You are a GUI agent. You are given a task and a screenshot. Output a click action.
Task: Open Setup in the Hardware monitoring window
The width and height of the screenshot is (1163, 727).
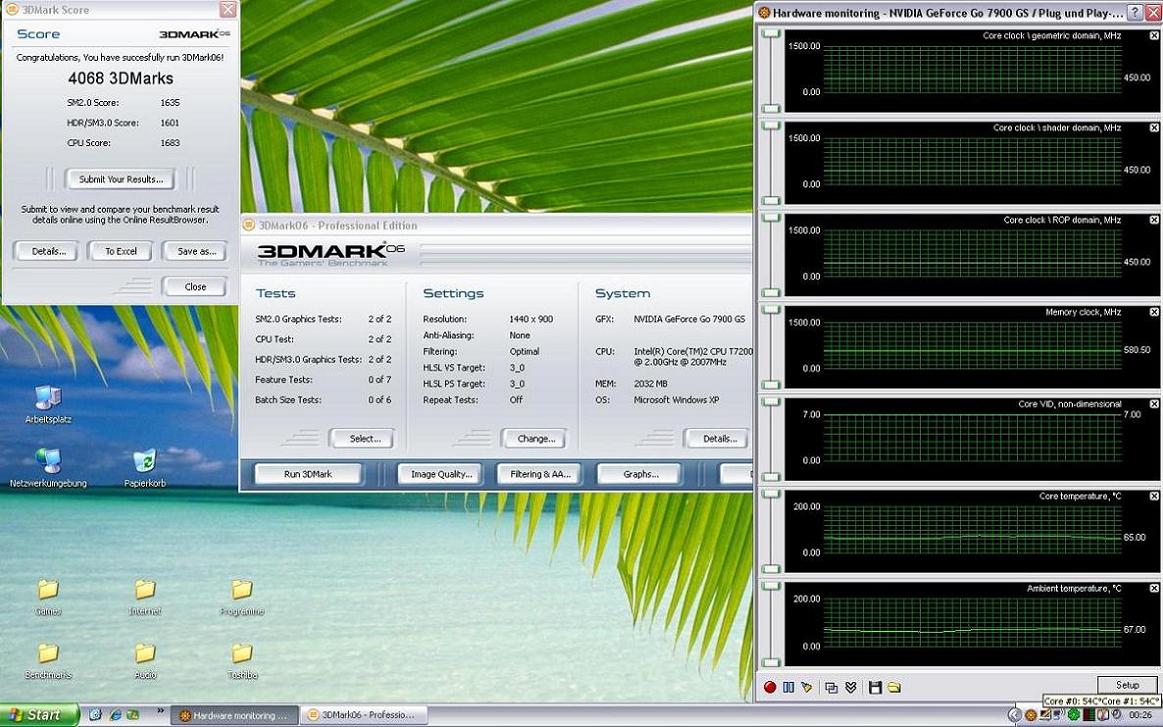click(x=1127, y=685)
